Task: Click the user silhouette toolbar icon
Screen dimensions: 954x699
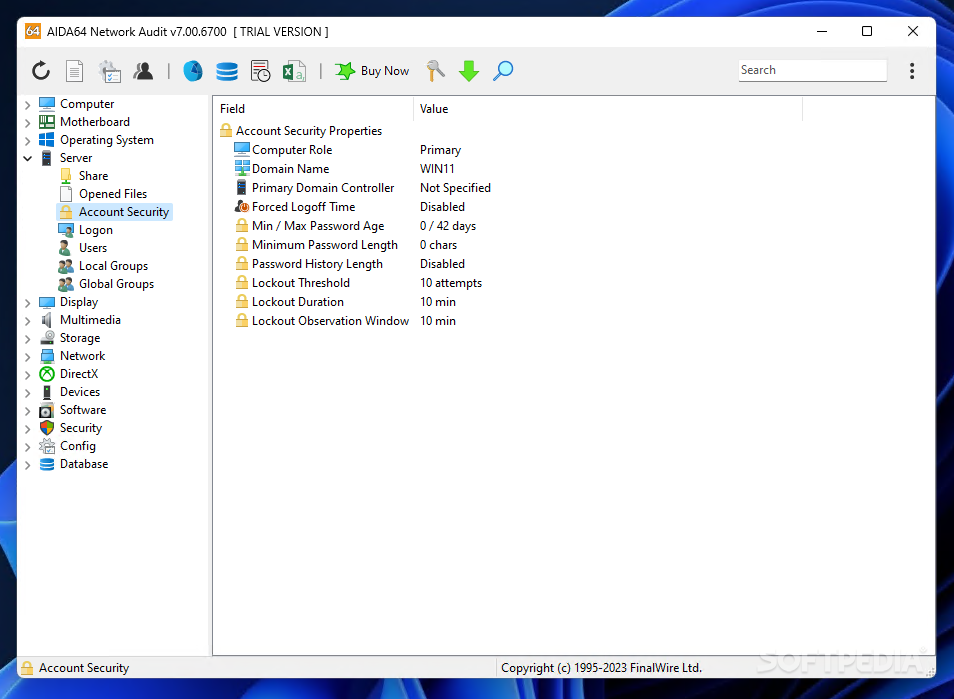Action: click(x=144, y=71)
